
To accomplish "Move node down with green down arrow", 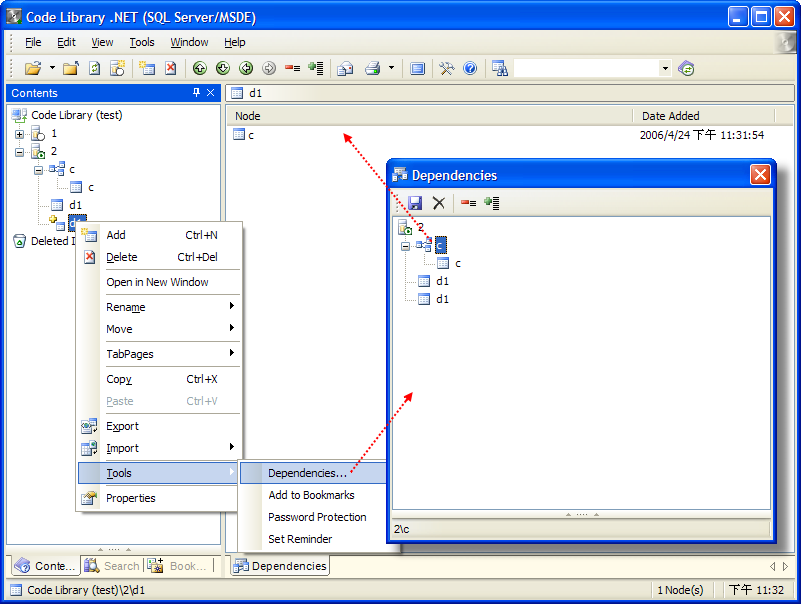I will point(223,68).
